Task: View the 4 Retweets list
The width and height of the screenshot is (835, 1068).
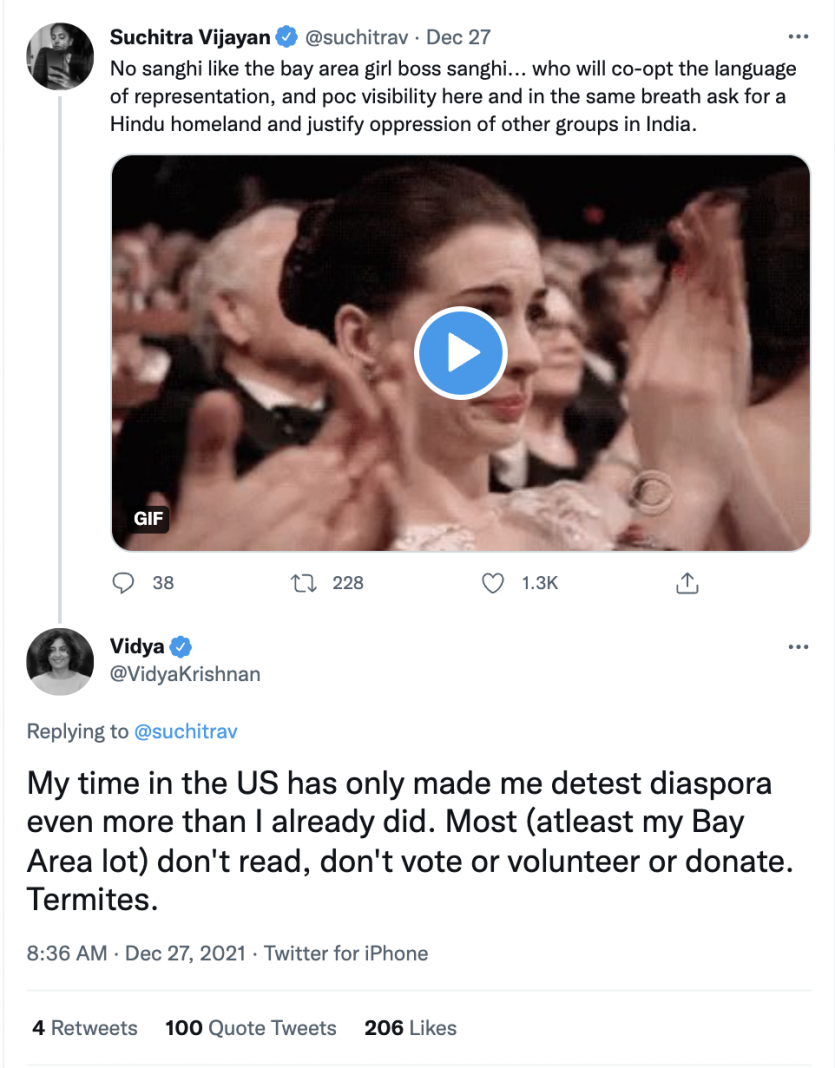Action: point(85,1028)
